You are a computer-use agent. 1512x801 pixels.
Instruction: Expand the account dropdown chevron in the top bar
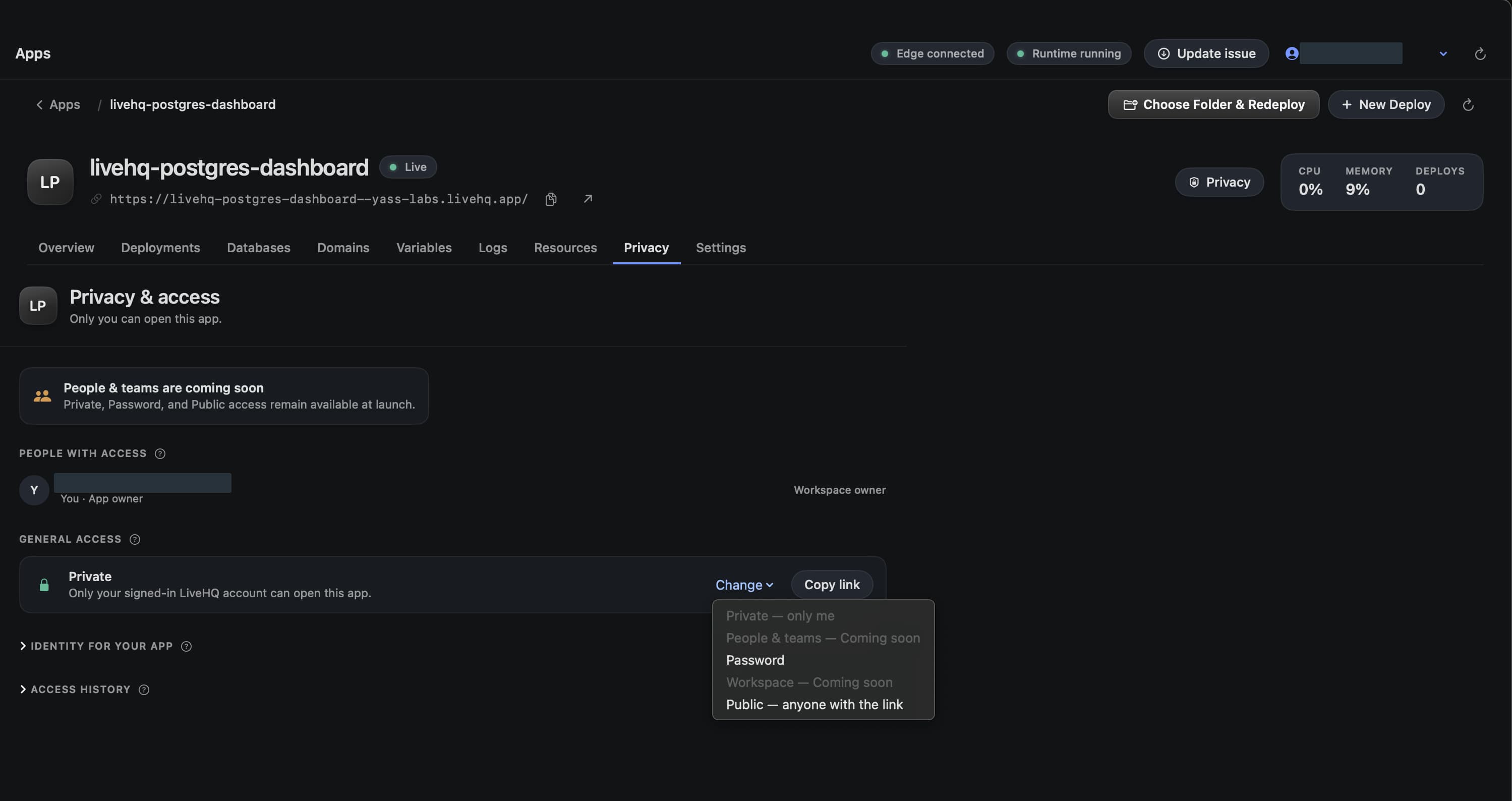point(1443,53)
